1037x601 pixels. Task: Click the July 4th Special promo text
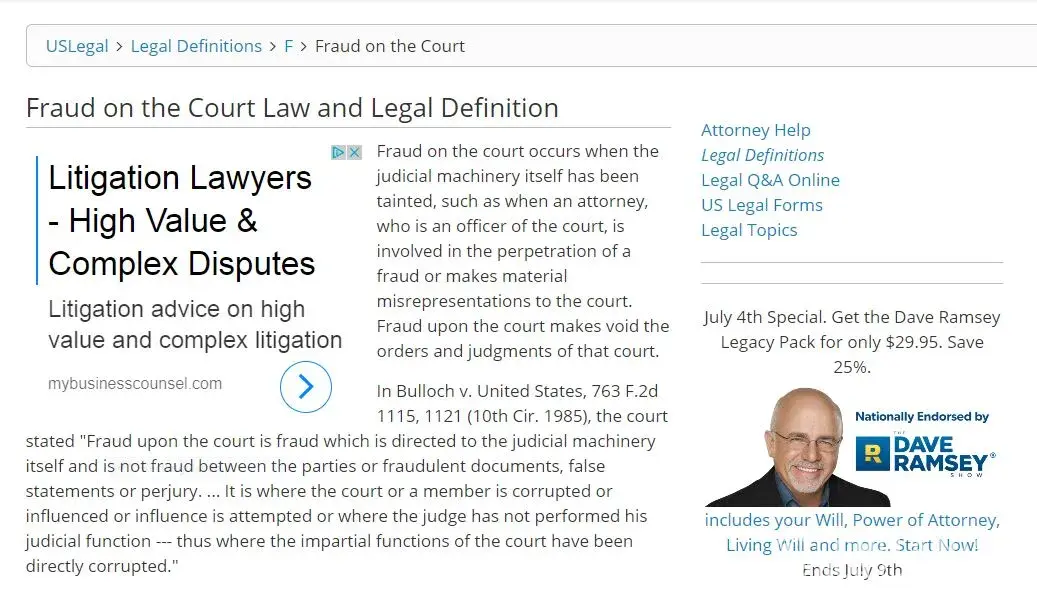(851, 342)
